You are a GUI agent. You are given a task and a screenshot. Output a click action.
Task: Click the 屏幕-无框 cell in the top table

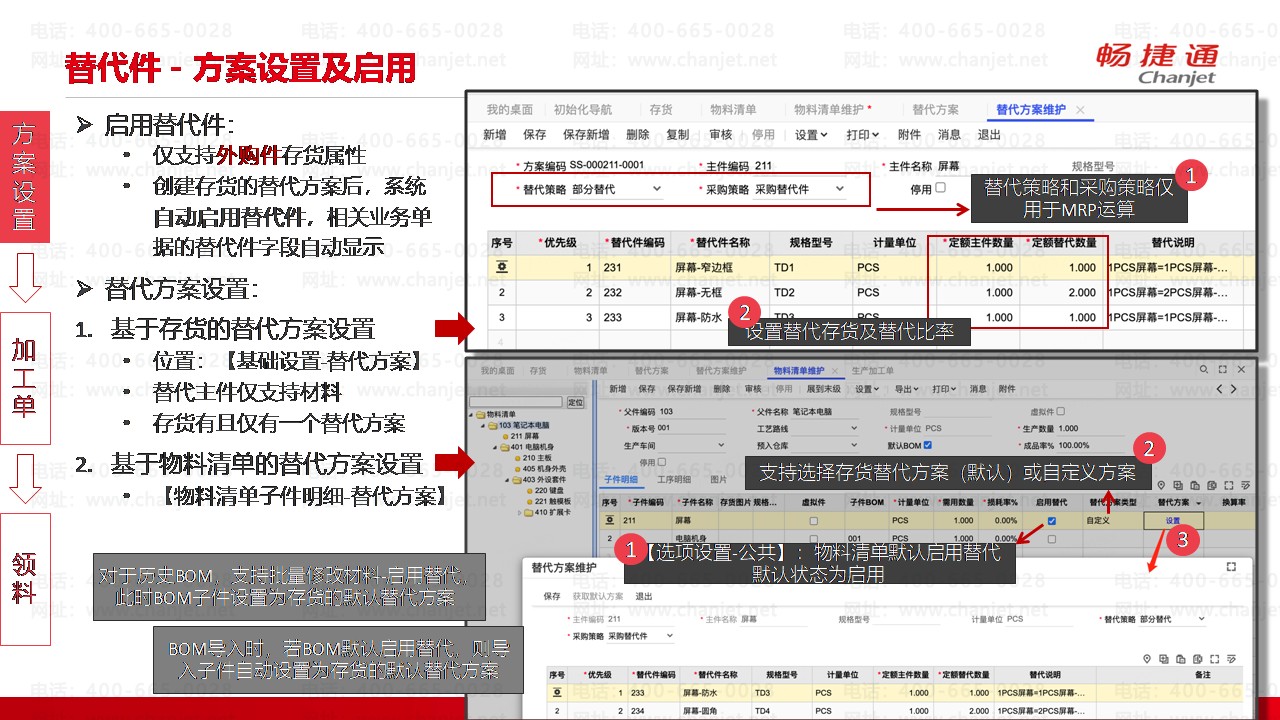click(721, 292)
